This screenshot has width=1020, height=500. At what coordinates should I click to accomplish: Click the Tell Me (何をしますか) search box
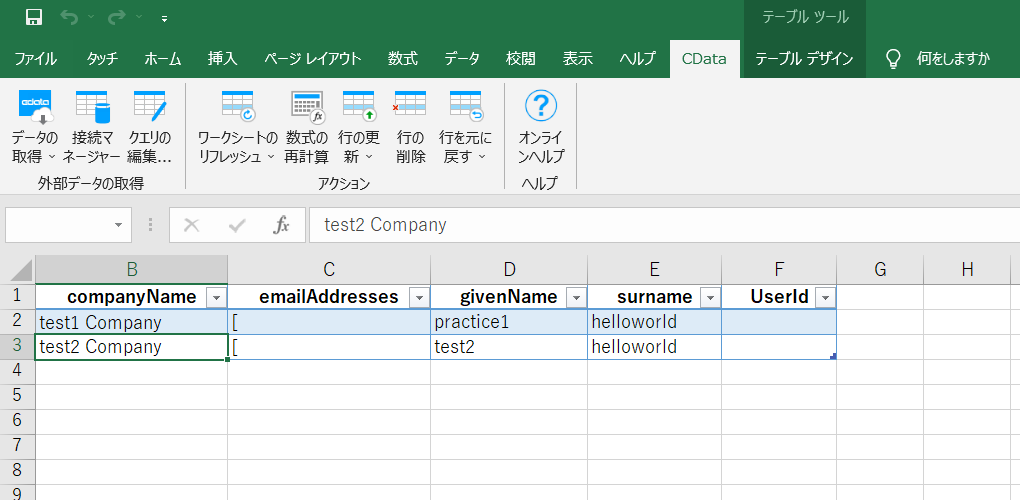(953, 58)
